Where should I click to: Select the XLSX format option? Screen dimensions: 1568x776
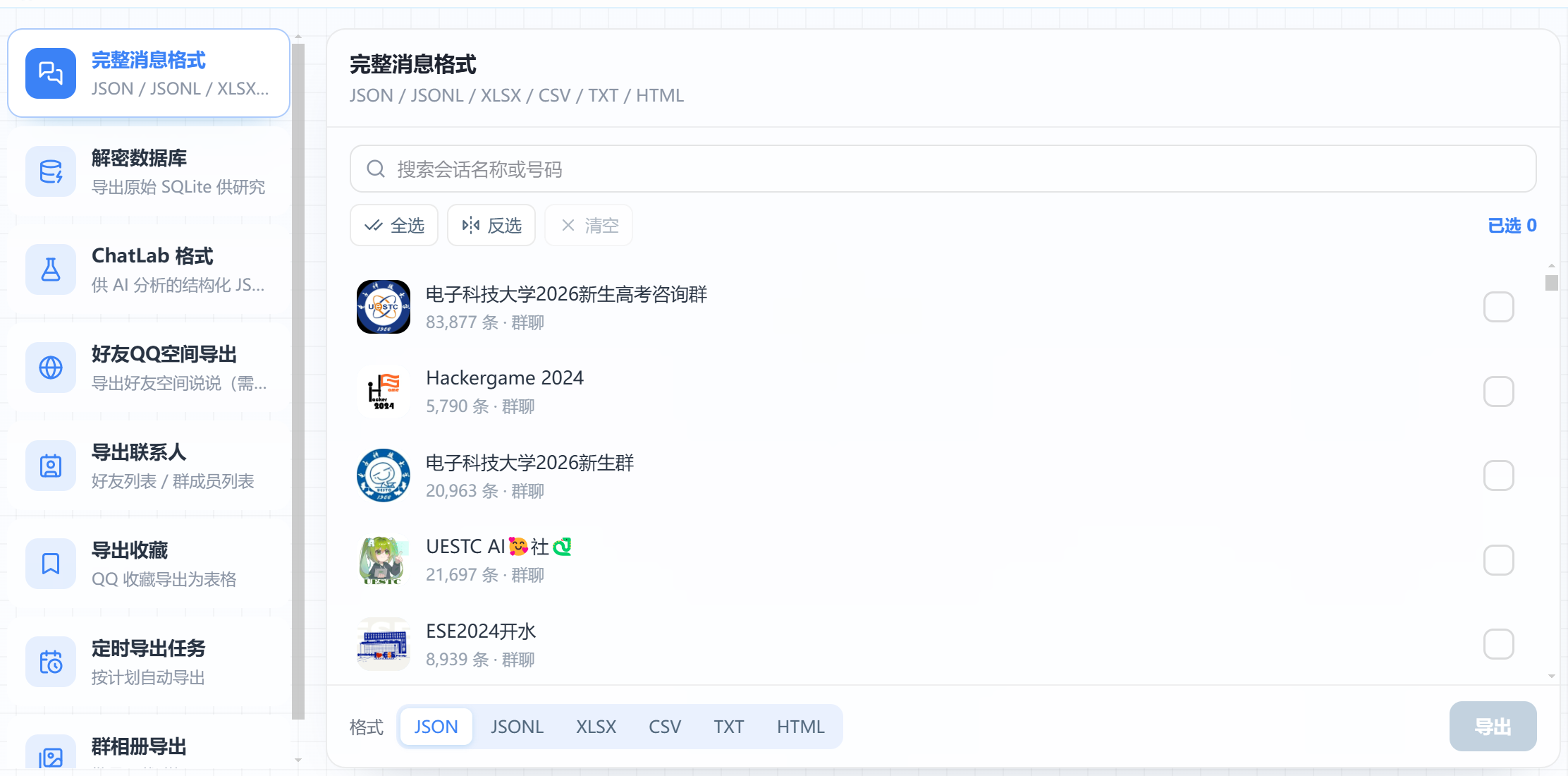596,727
